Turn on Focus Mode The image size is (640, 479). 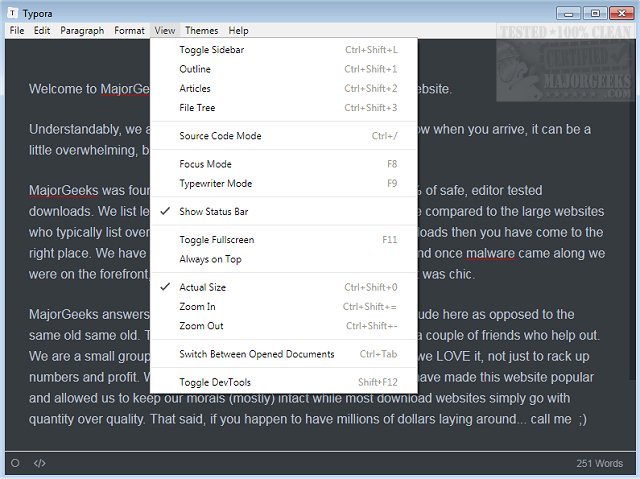click(284, 164)
